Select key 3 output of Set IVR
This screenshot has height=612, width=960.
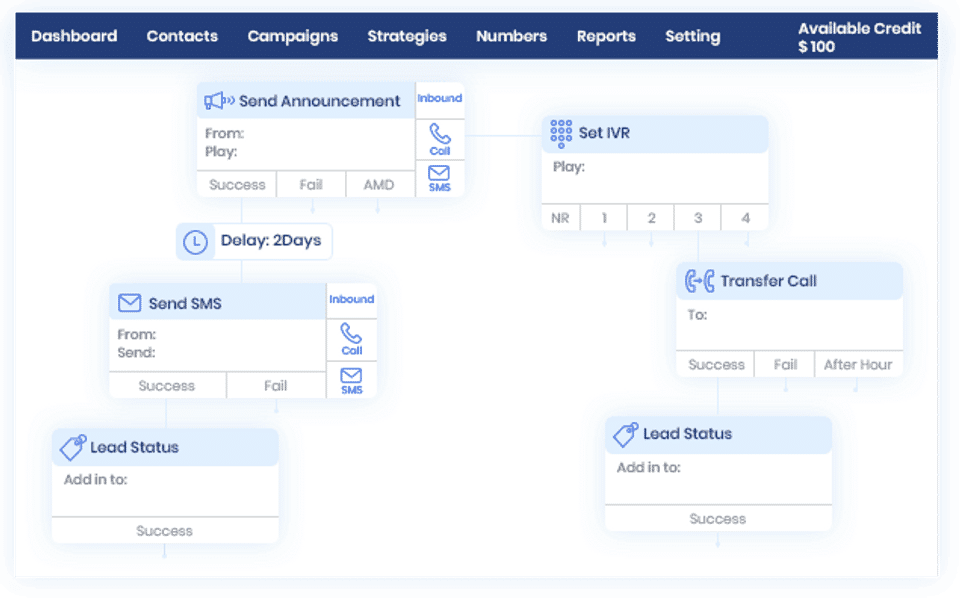pos(698,218)
